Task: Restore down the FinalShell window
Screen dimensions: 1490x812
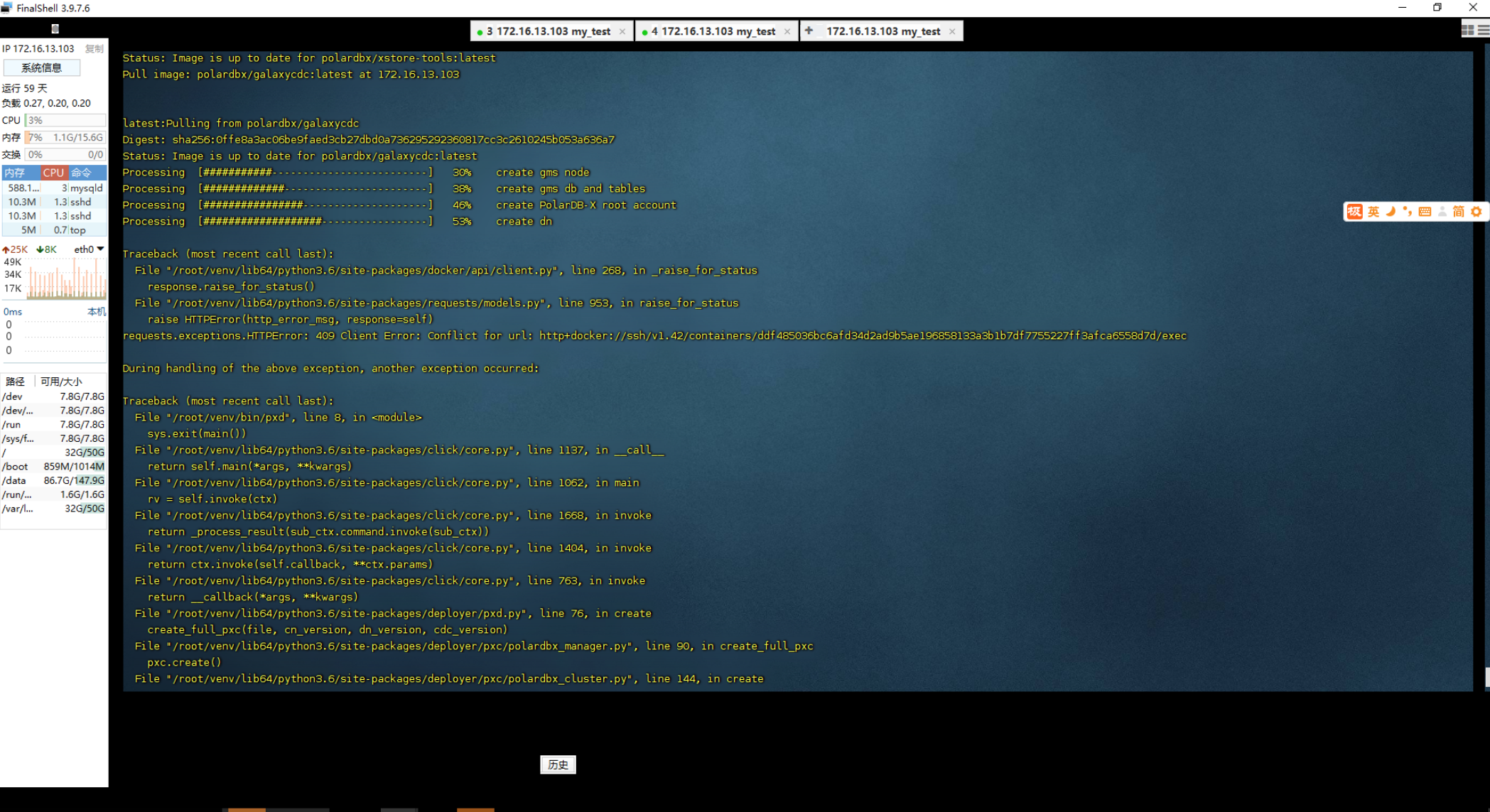Action: [1437, 8]
